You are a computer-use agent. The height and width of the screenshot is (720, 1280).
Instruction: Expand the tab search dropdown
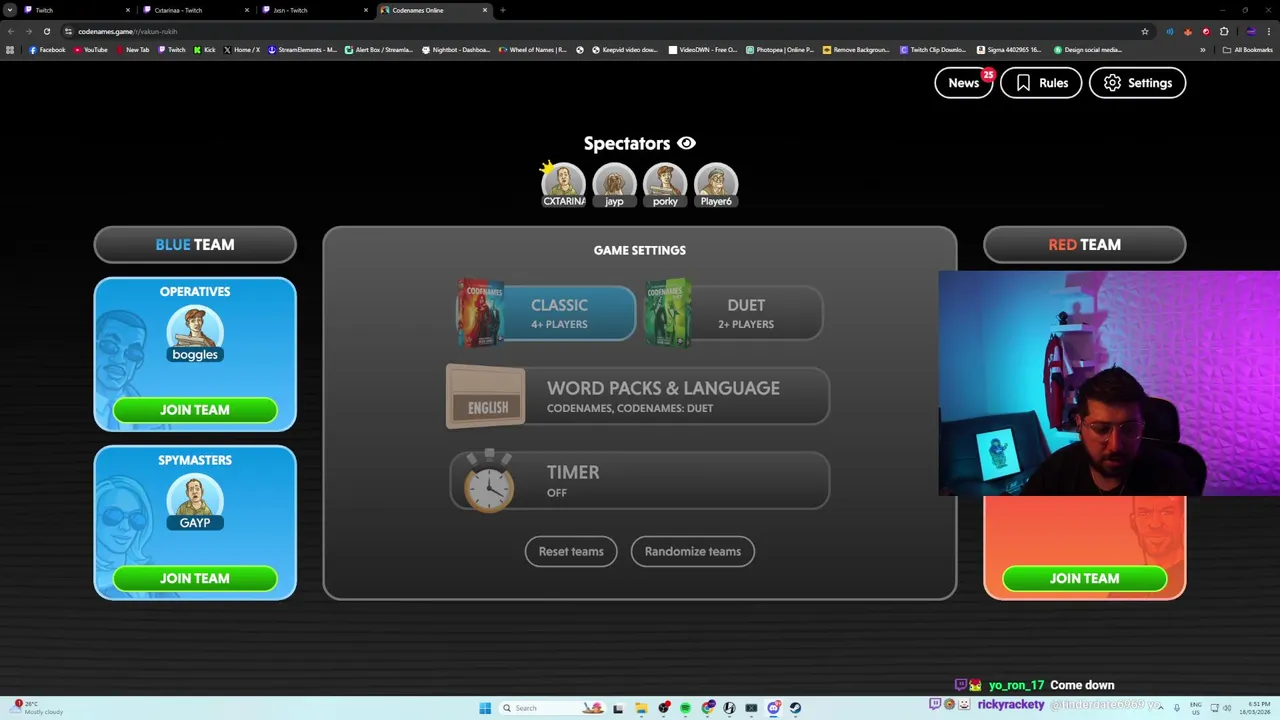point(10,10)
